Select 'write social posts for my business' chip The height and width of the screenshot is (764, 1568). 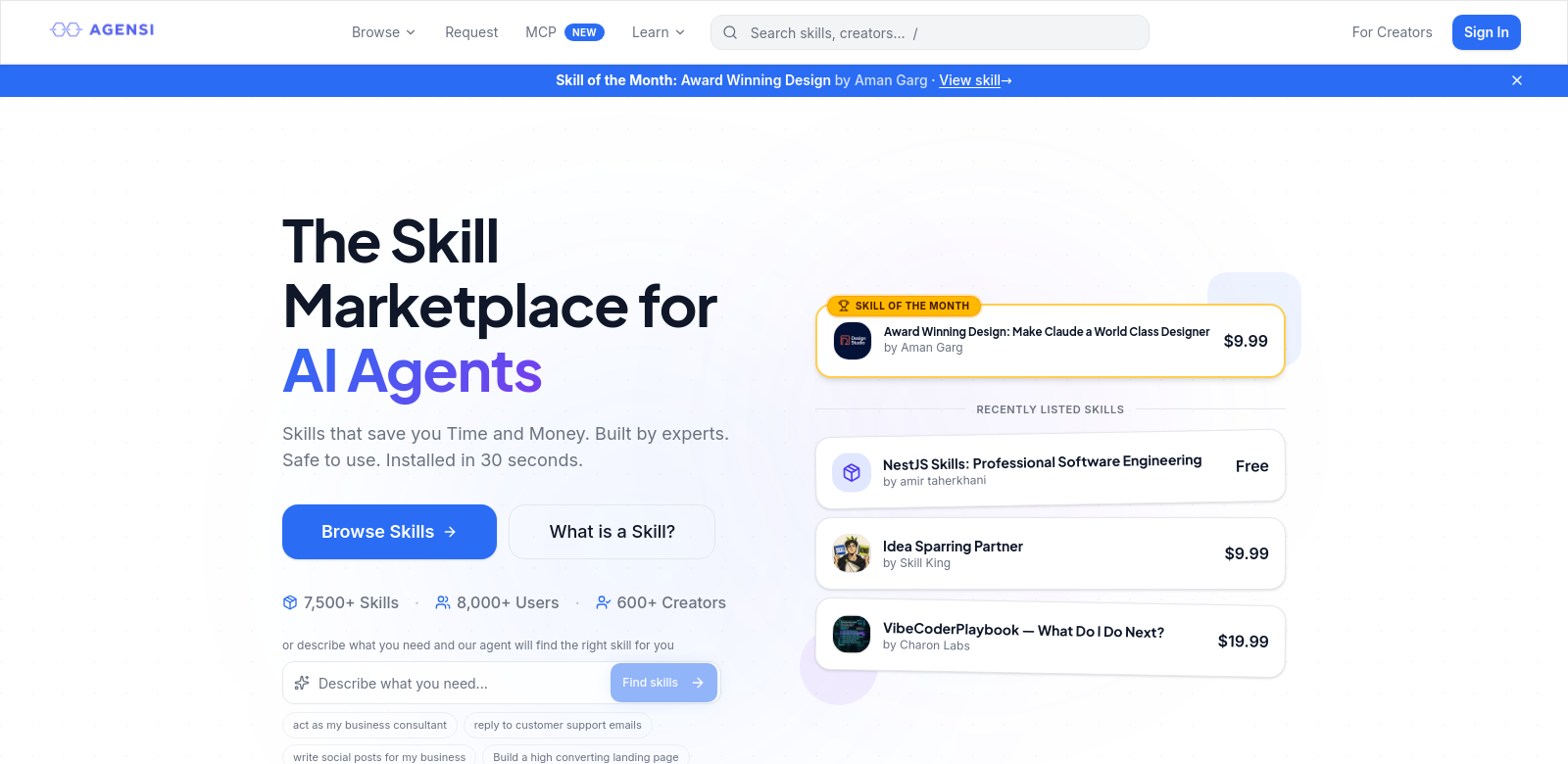coord(379,756)
